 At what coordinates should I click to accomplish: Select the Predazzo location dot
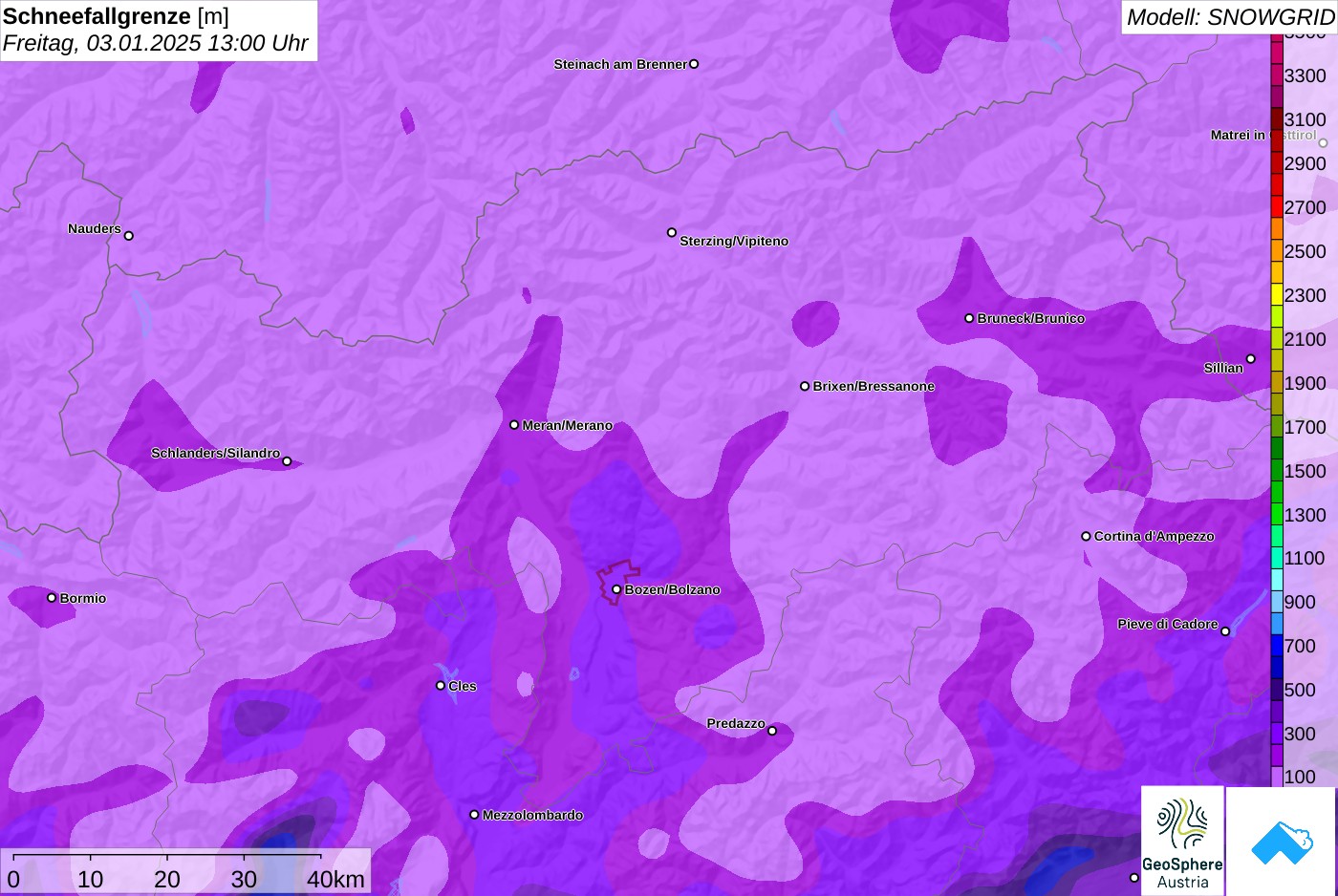point(772,731)
